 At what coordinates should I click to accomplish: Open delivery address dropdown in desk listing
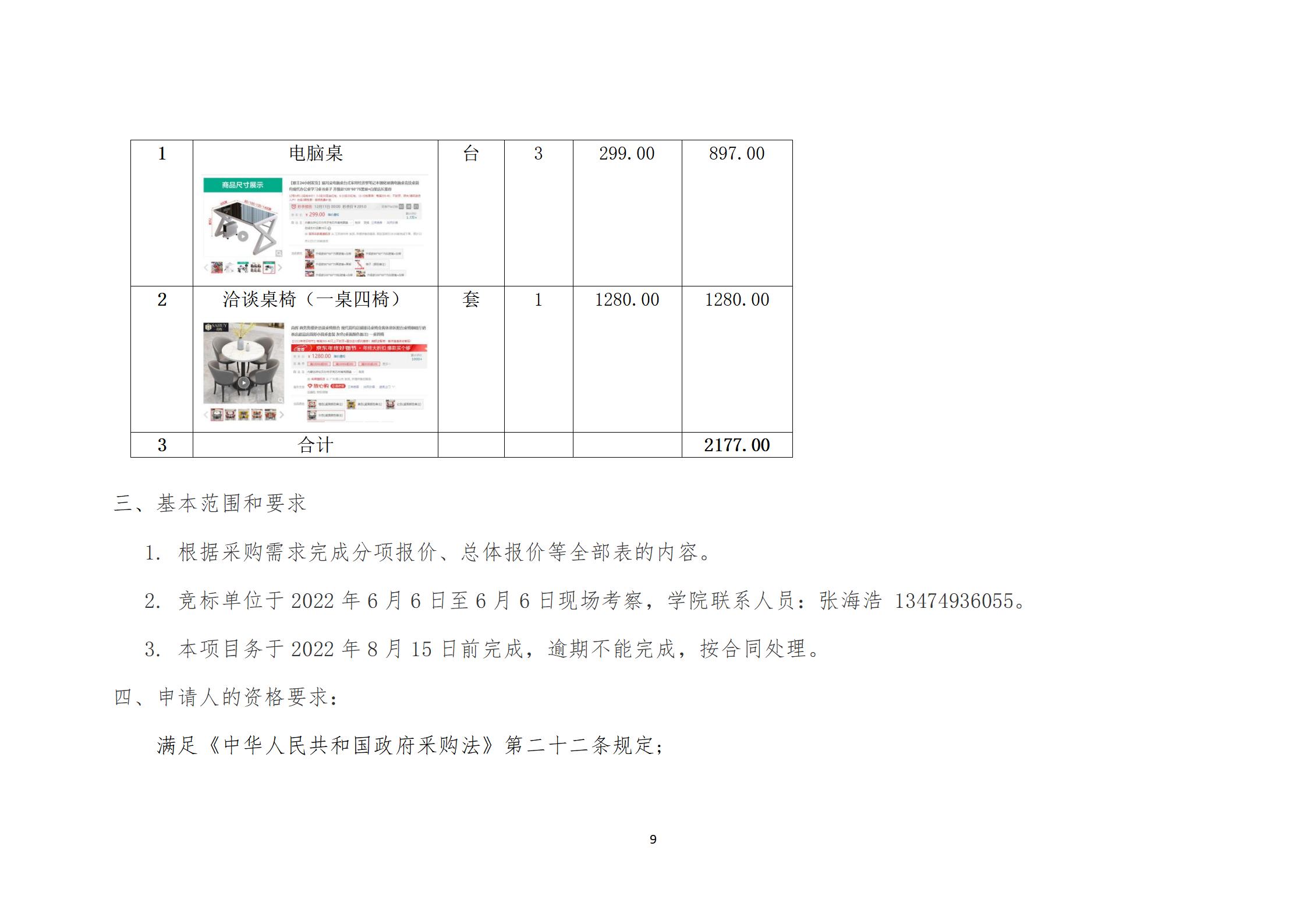329,222
